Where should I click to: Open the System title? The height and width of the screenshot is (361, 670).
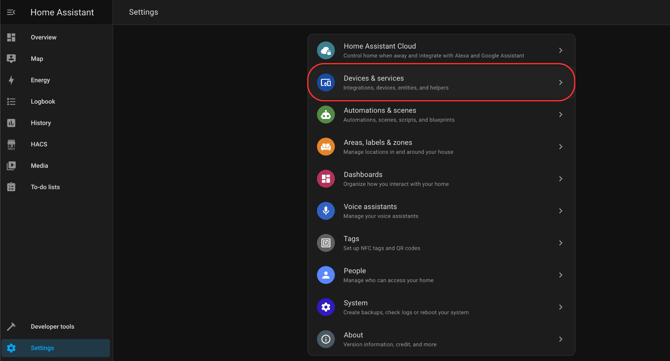355,303
